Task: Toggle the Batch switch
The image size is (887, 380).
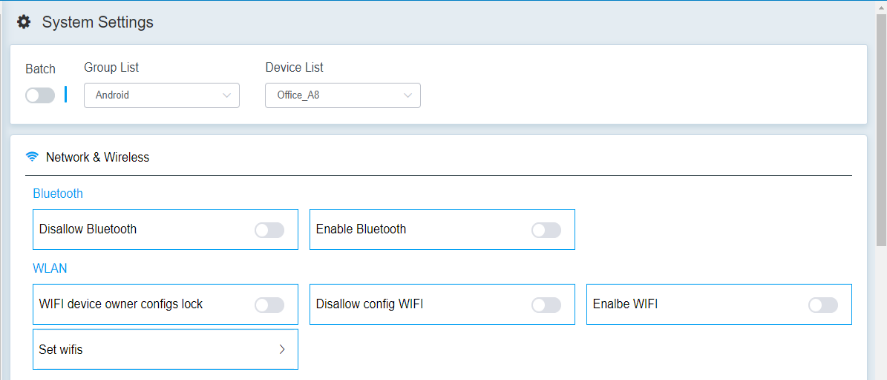Action: coord(40,96)
